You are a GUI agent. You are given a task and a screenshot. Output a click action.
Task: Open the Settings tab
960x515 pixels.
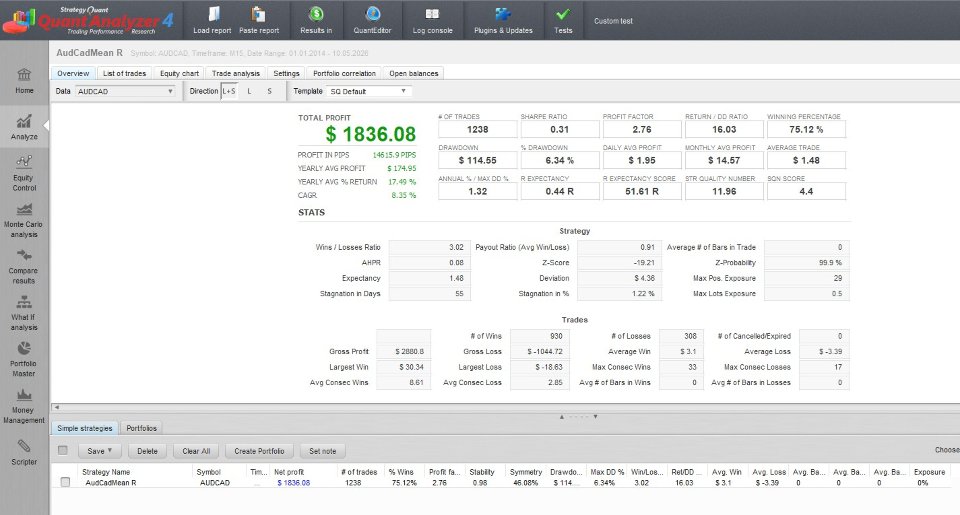pos(286,73)
